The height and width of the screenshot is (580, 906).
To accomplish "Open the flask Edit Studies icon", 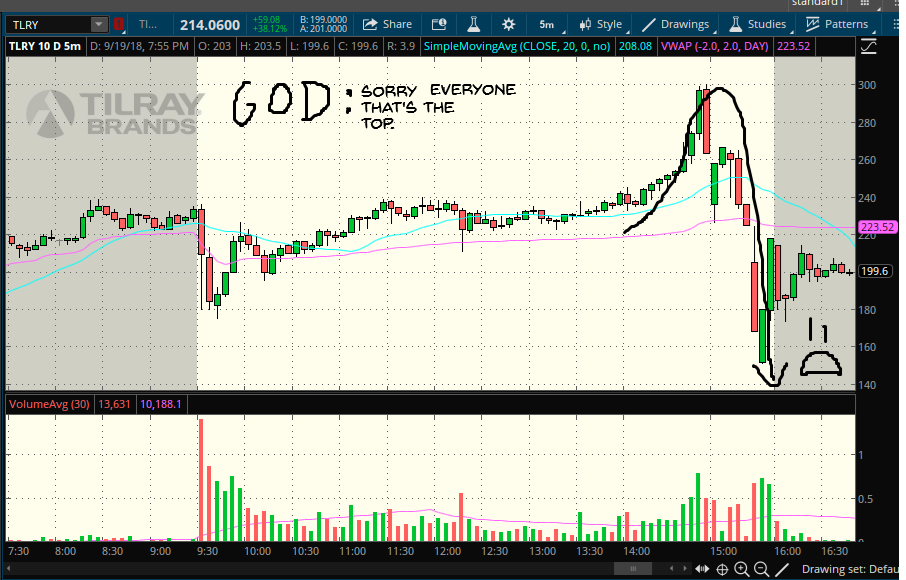I will coord(473,24).
